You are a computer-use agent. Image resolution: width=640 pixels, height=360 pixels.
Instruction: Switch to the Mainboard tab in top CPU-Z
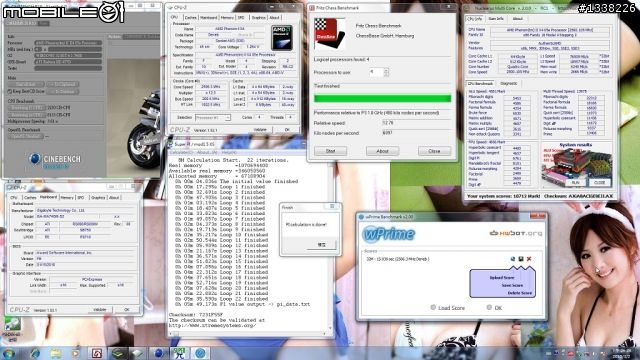click(209, 18)
